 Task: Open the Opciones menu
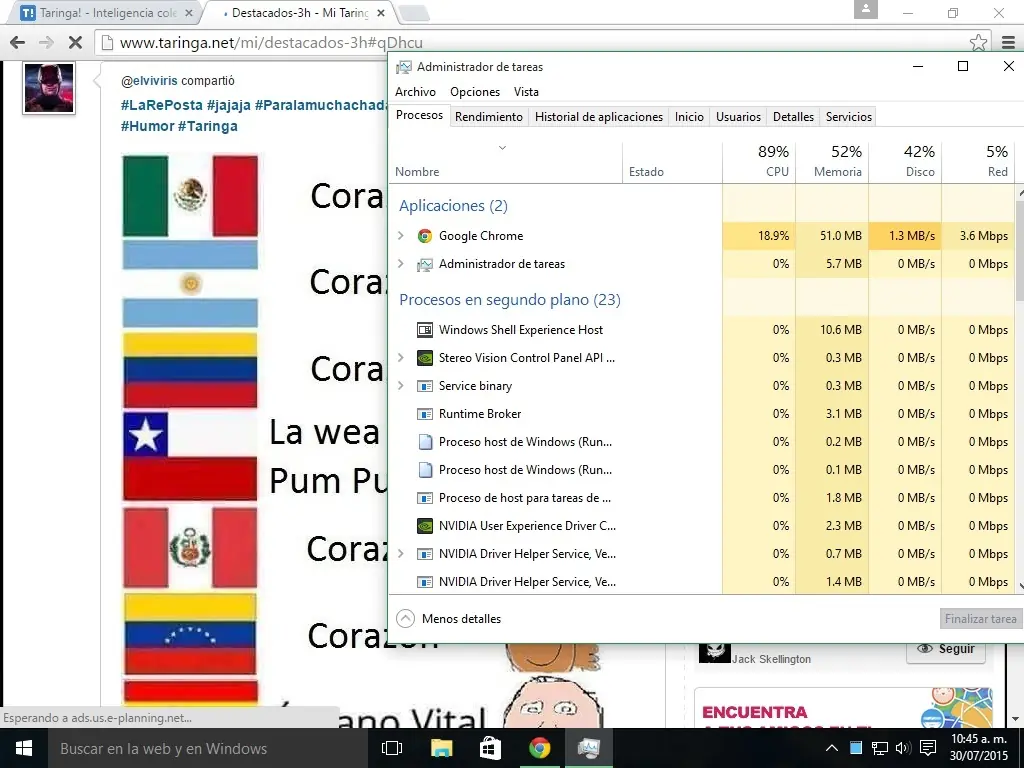[475, 92]
